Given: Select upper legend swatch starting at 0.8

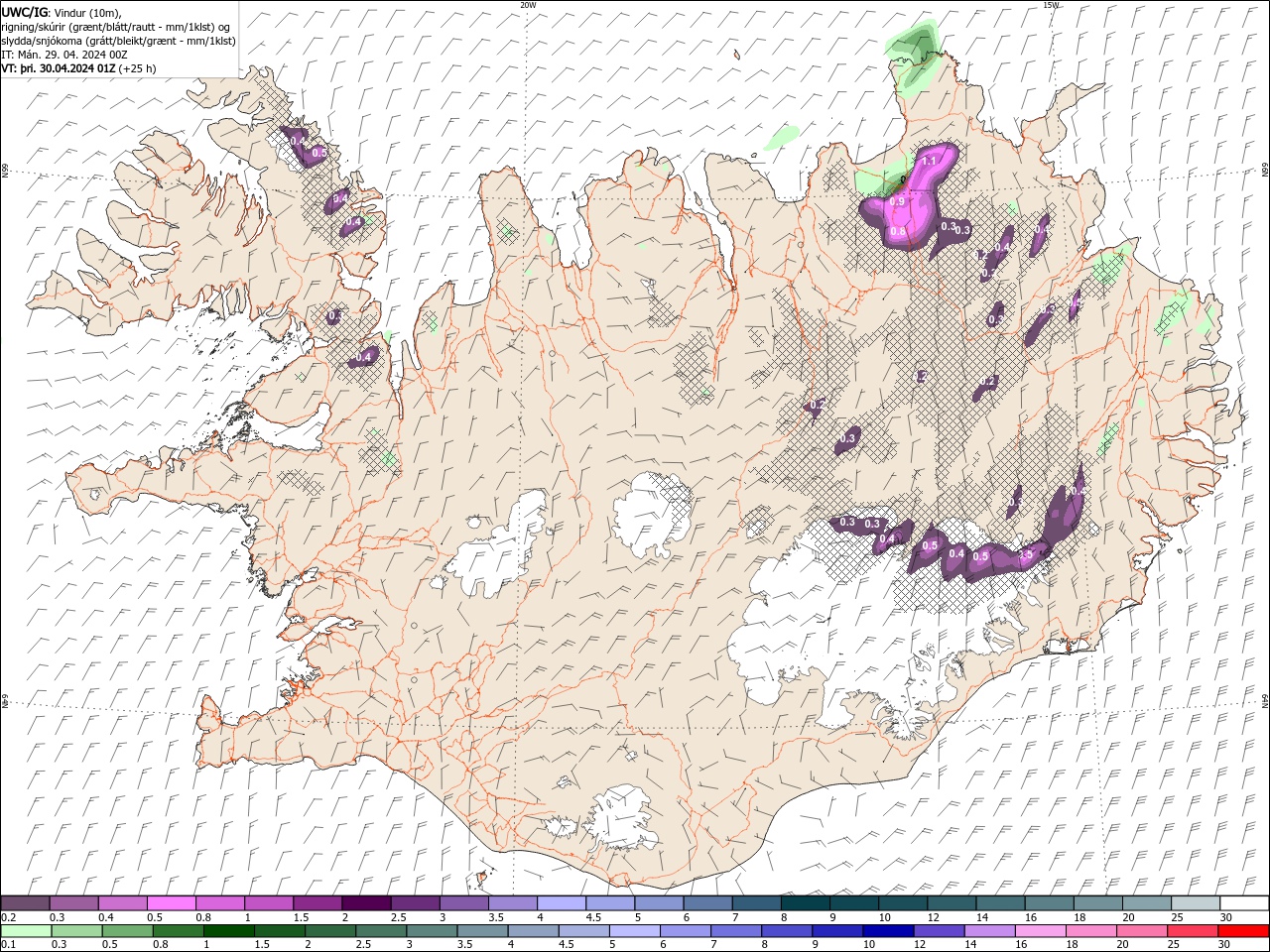Looking at the screenshot, I should click(219, 903).
